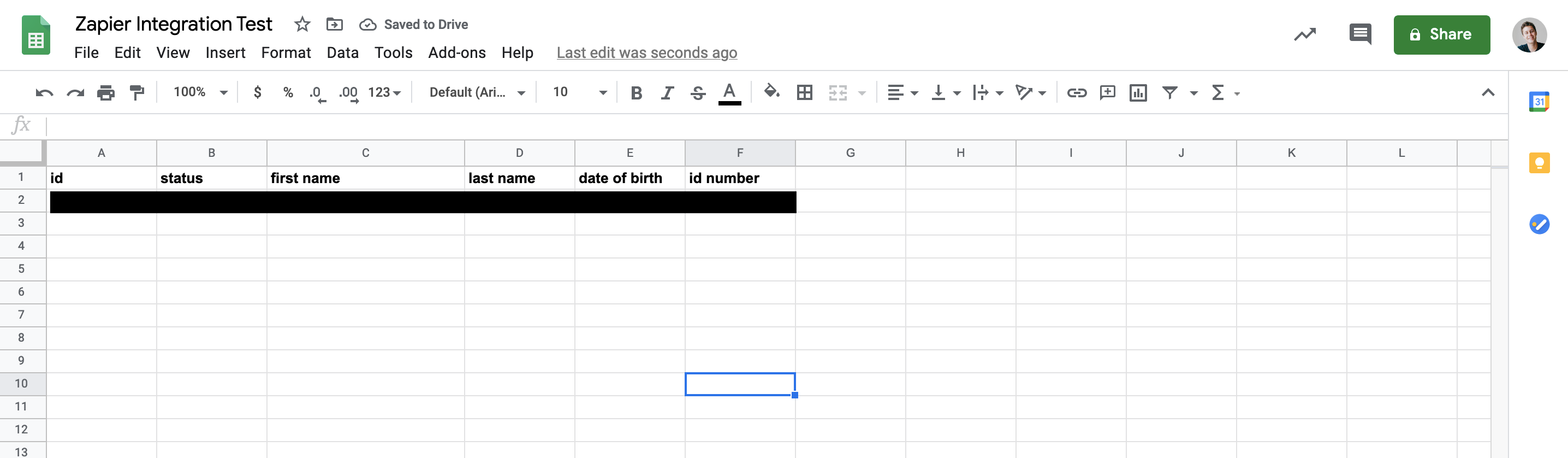Open the Insert menu
The width and height of the screenshot is (1568, 458).
coord(225,53)
